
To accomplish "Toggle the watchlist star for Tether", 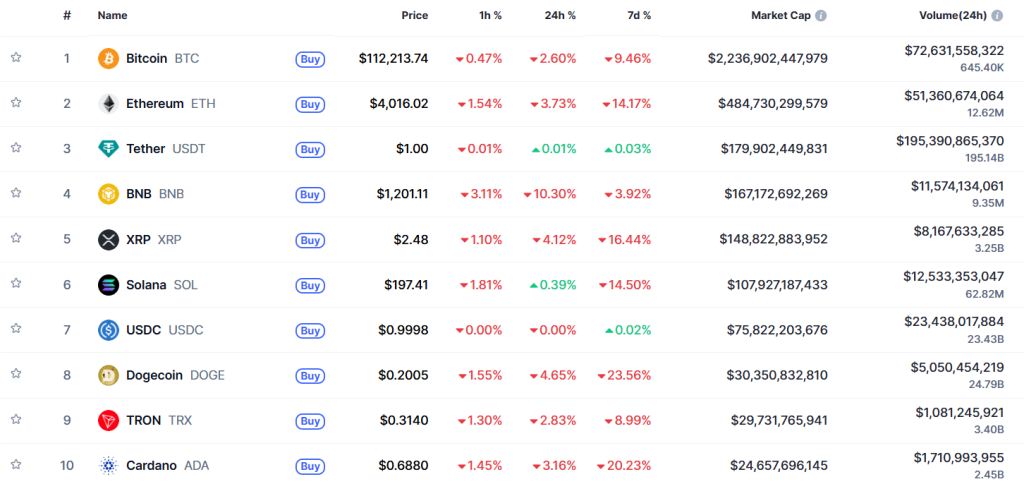I will click(16, 148).
